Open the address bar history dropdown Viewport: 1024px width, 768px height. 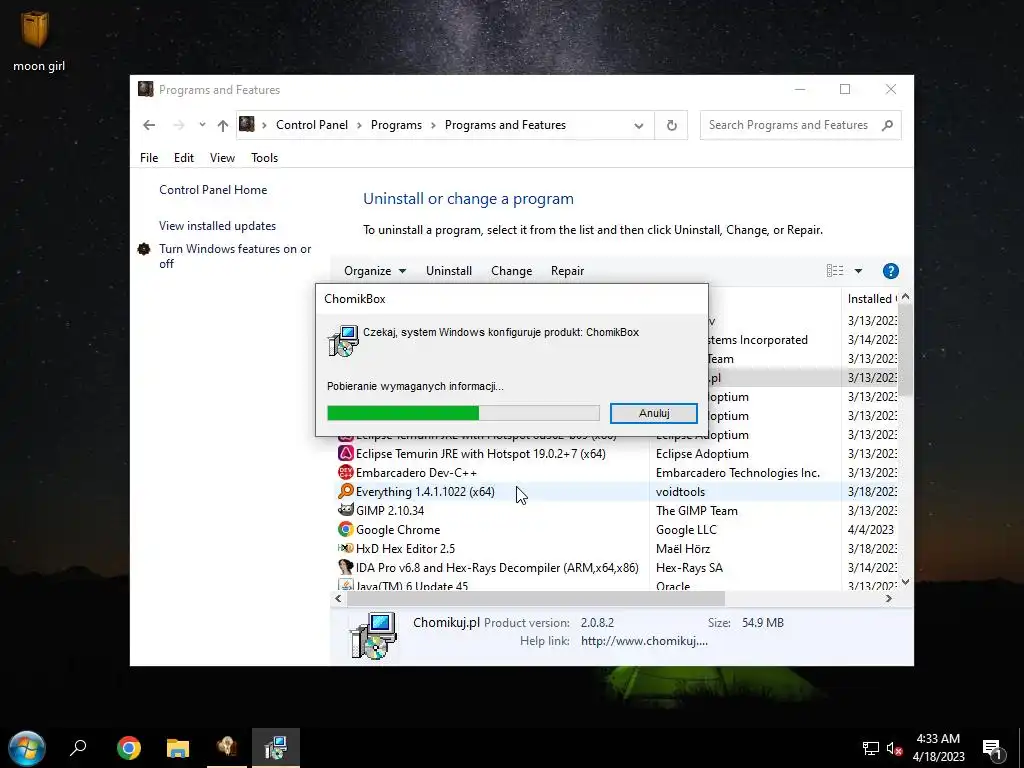pos(639,125)
